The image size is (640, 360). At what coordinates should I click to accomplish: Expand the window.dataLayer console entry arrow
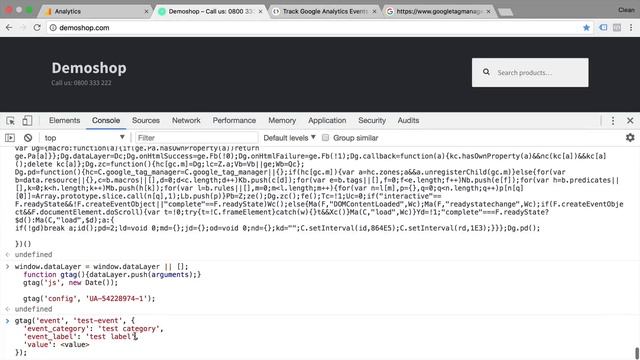point(7,267)
